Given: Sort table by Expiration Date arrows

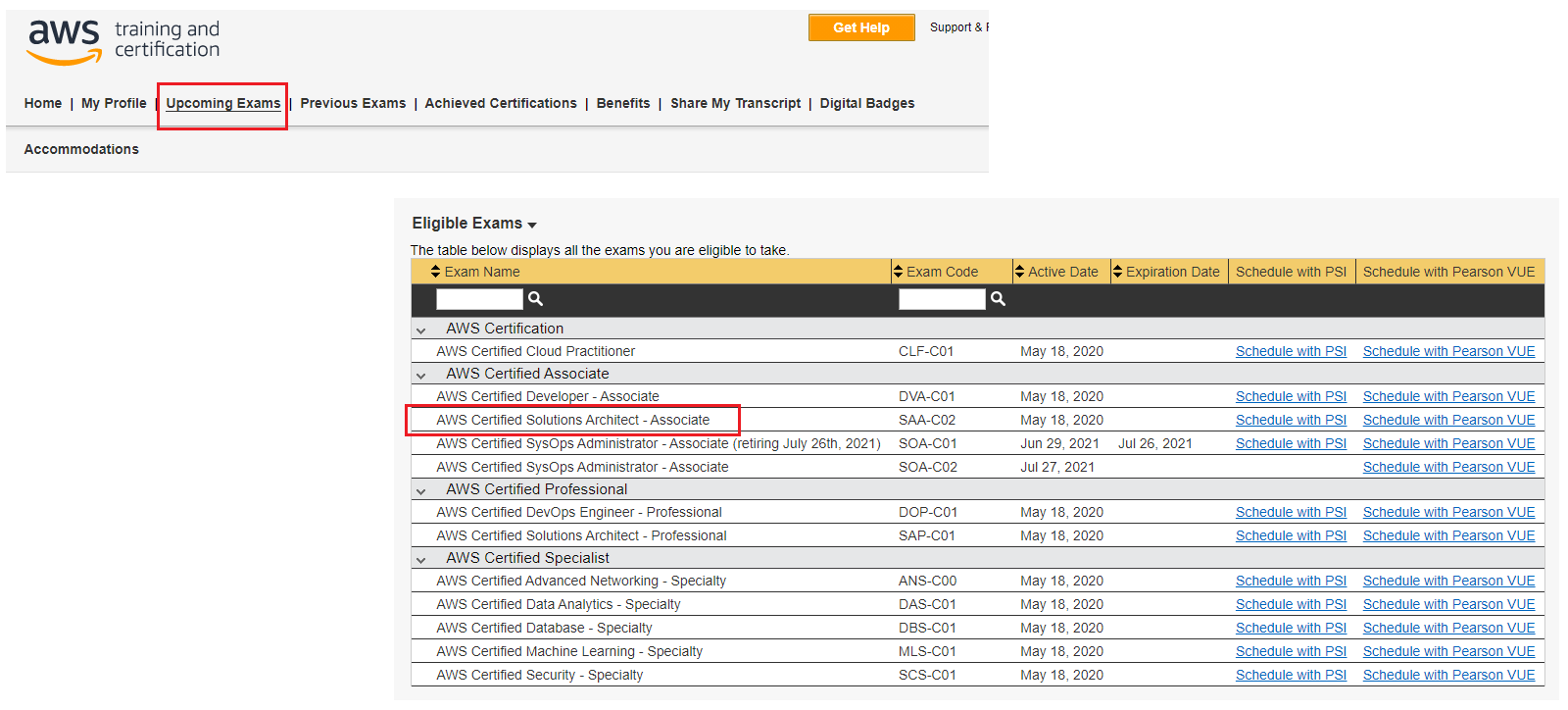Looking at the screenshot, I should [x=1117, y=272].
